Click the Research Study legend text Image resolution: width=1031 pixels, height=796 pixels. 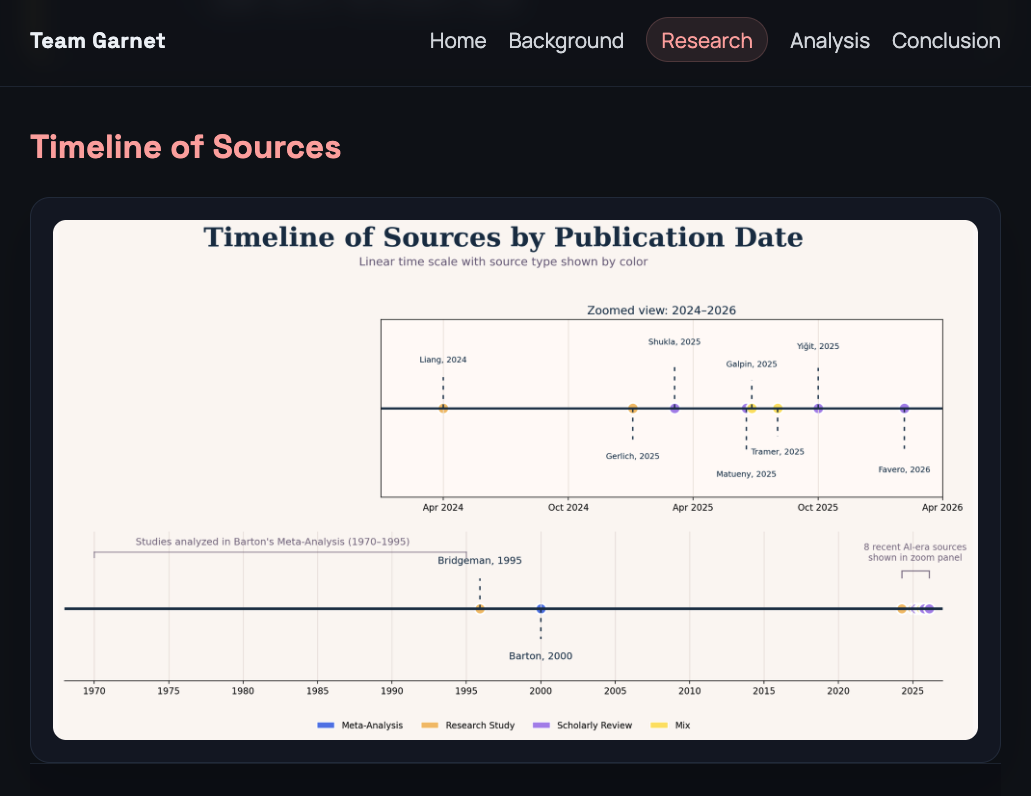pos(480,726)
